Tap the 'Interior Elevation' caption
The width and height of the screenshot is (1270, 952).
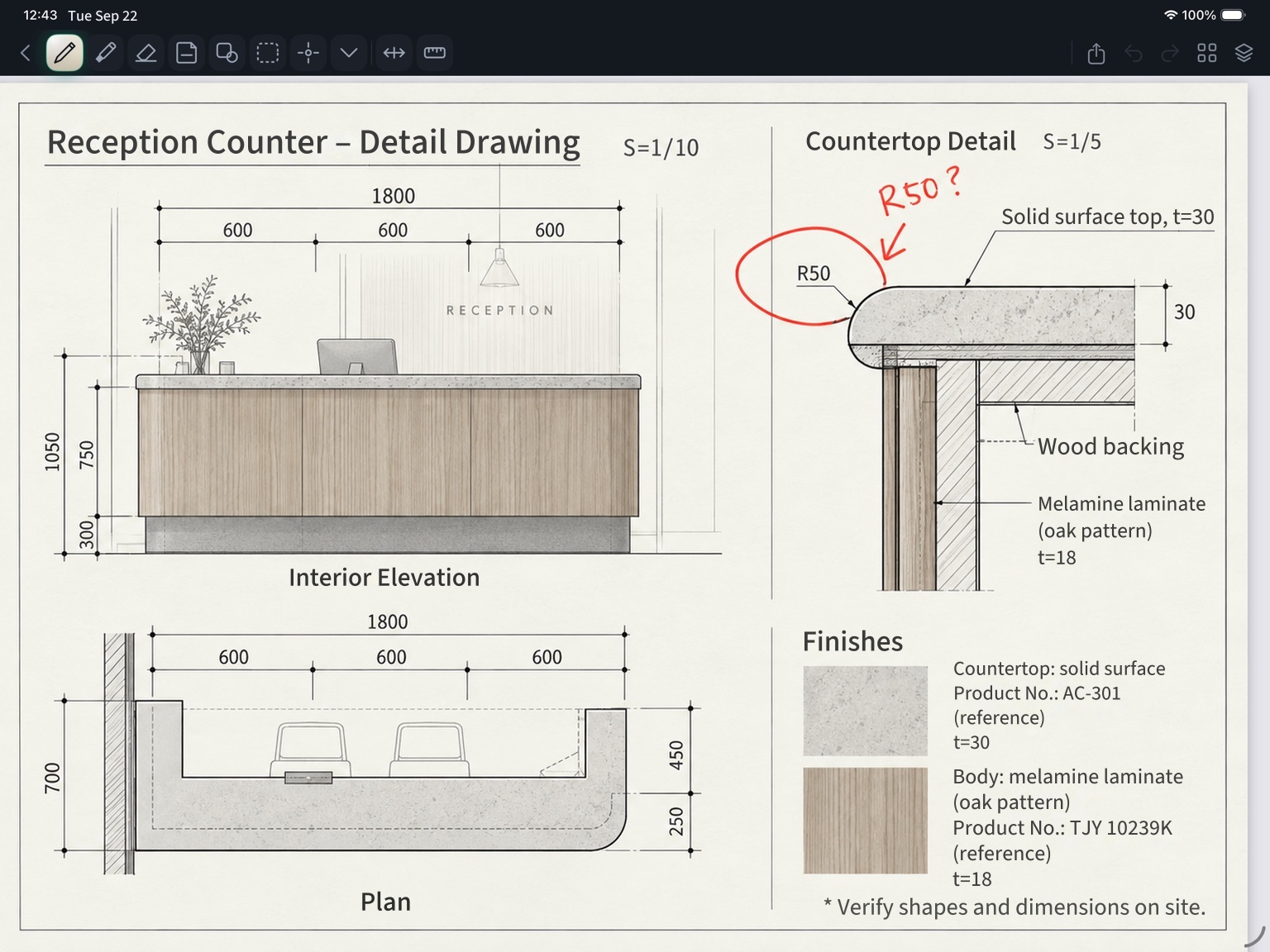pos(384,577)
